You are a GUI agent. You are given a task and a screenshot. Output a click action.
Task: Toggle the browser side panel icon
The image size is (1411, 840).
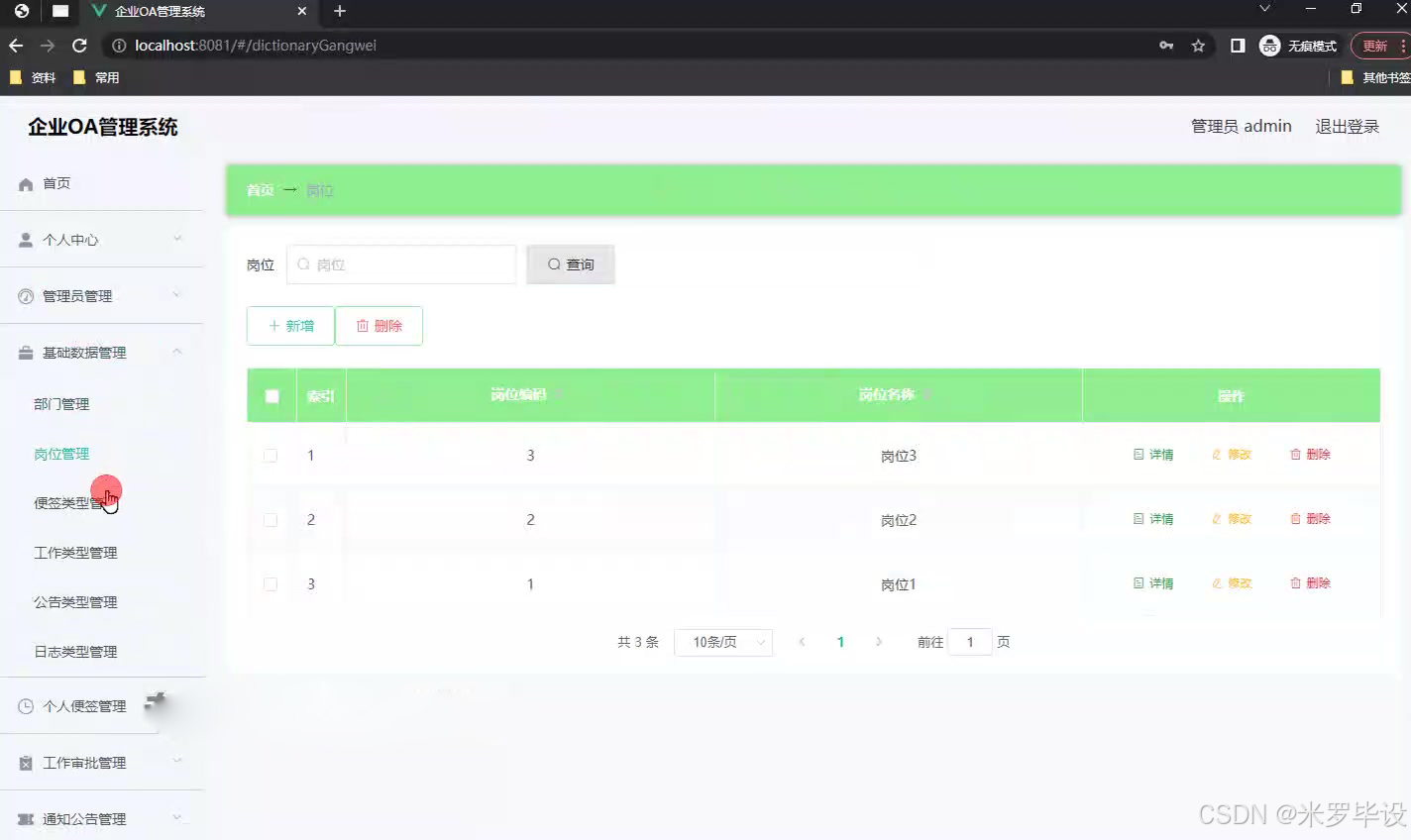click(x=1238, y=46)
